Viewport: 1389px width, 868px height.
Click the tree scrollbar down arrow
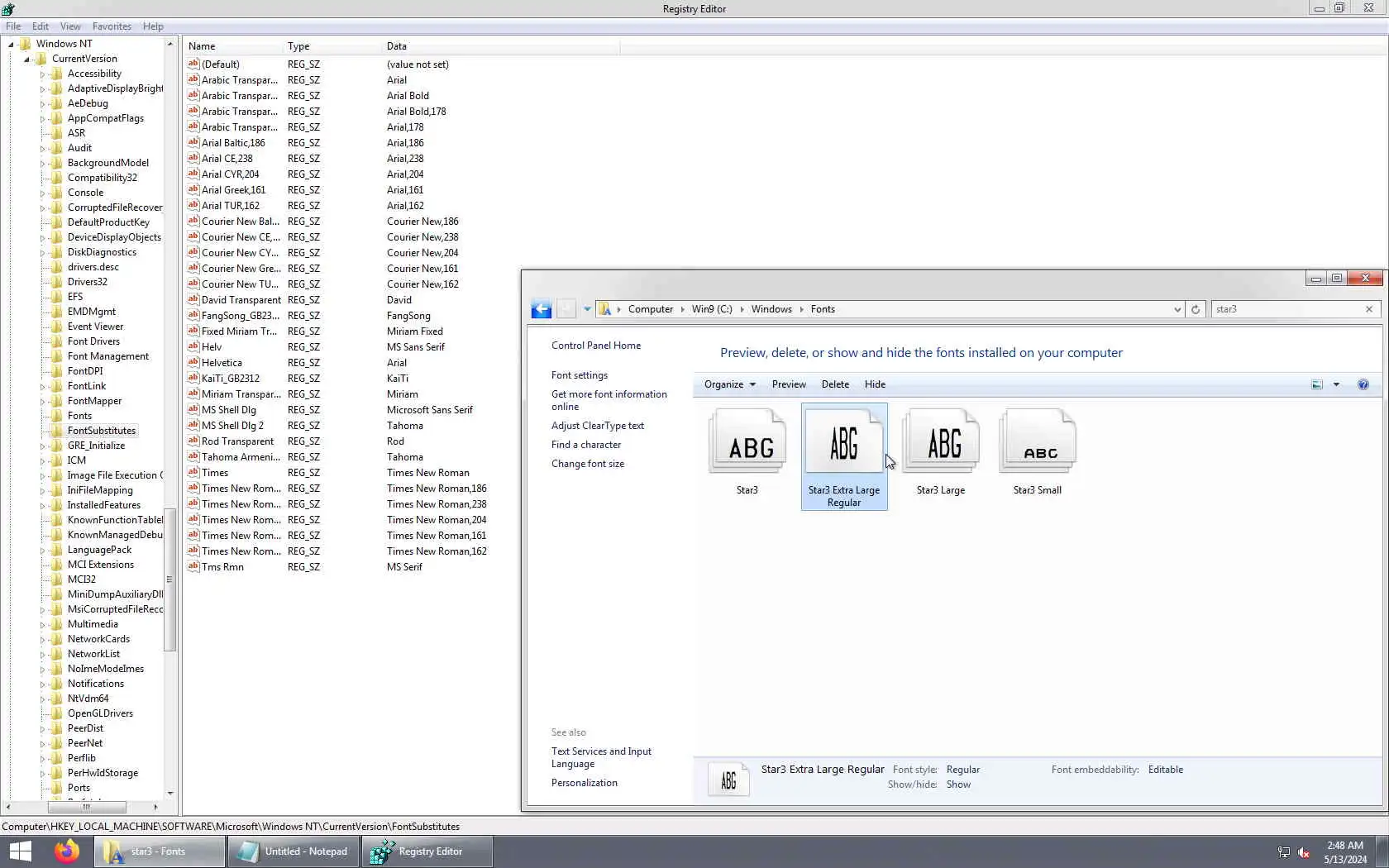[170, 794]
